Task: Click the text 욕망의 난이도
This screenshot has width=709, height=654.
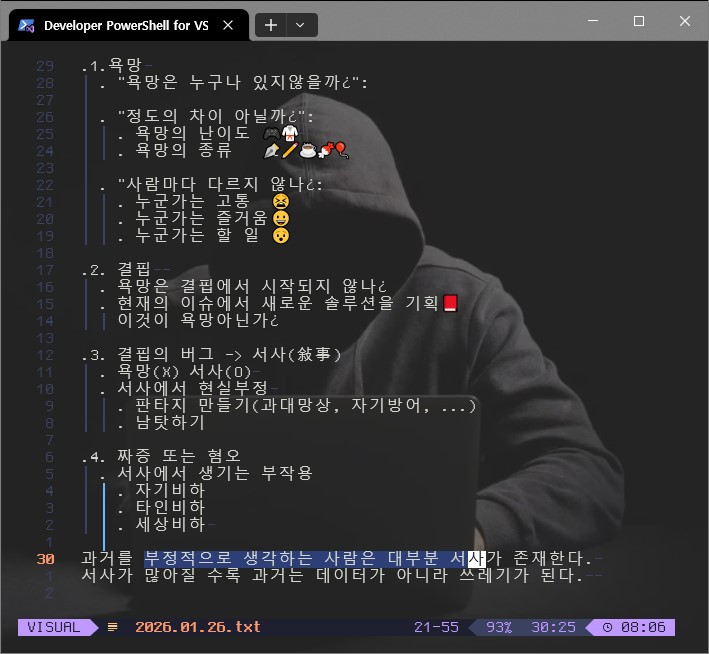Action: pos(193,133)
